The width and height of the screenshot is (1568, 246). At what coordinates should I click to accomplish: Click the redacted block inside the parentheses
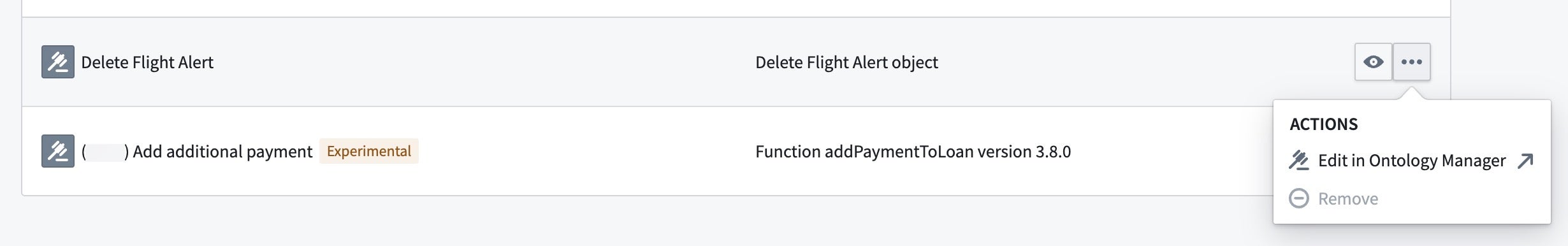(105, 152)
